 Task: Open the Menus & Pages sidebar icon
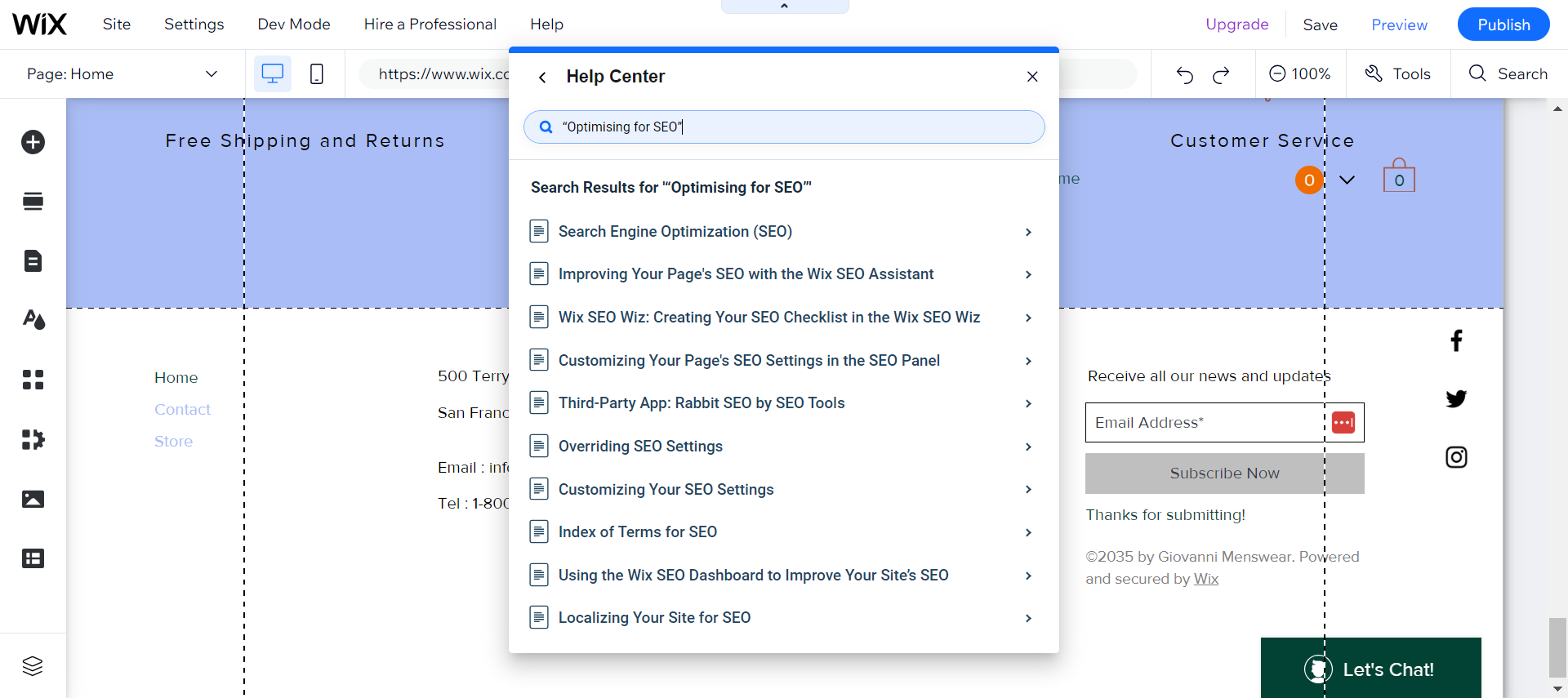pos(33,202)
